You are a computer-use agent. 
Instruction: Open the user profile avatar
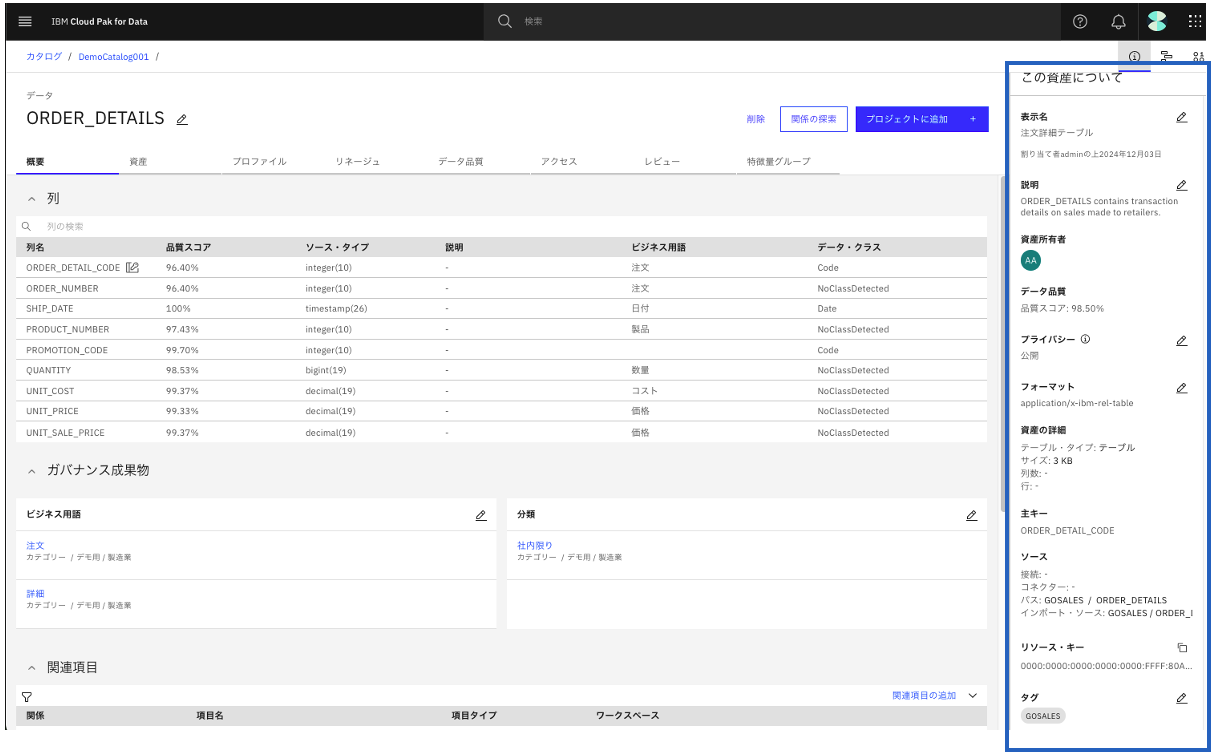1157,21
